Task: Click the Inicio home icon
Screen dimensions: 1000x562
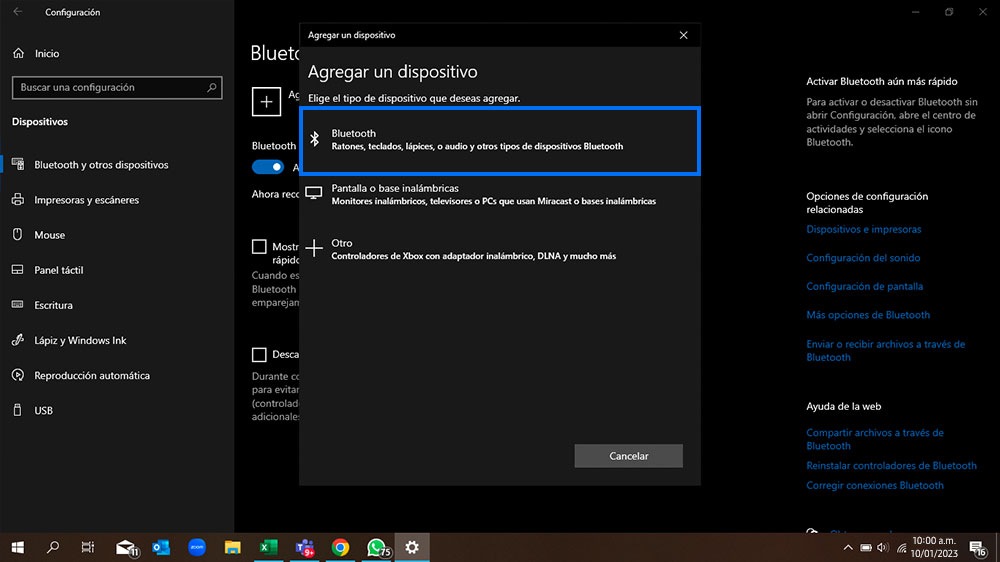Action: pos(17,54)
